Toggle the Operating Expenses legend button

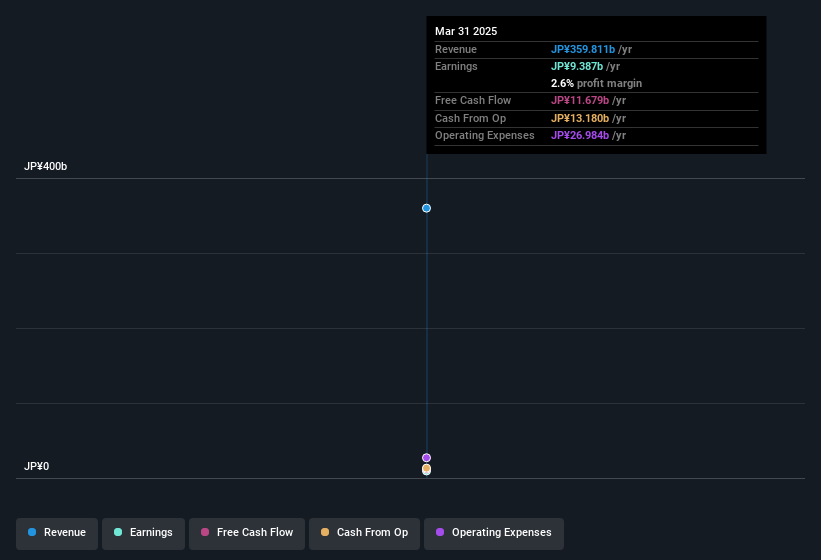(494, 533)
